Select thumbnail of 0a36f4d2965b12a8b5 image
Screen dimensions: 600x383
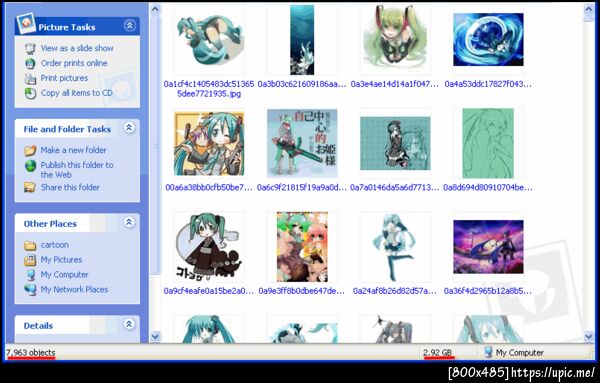click(488, 247)
